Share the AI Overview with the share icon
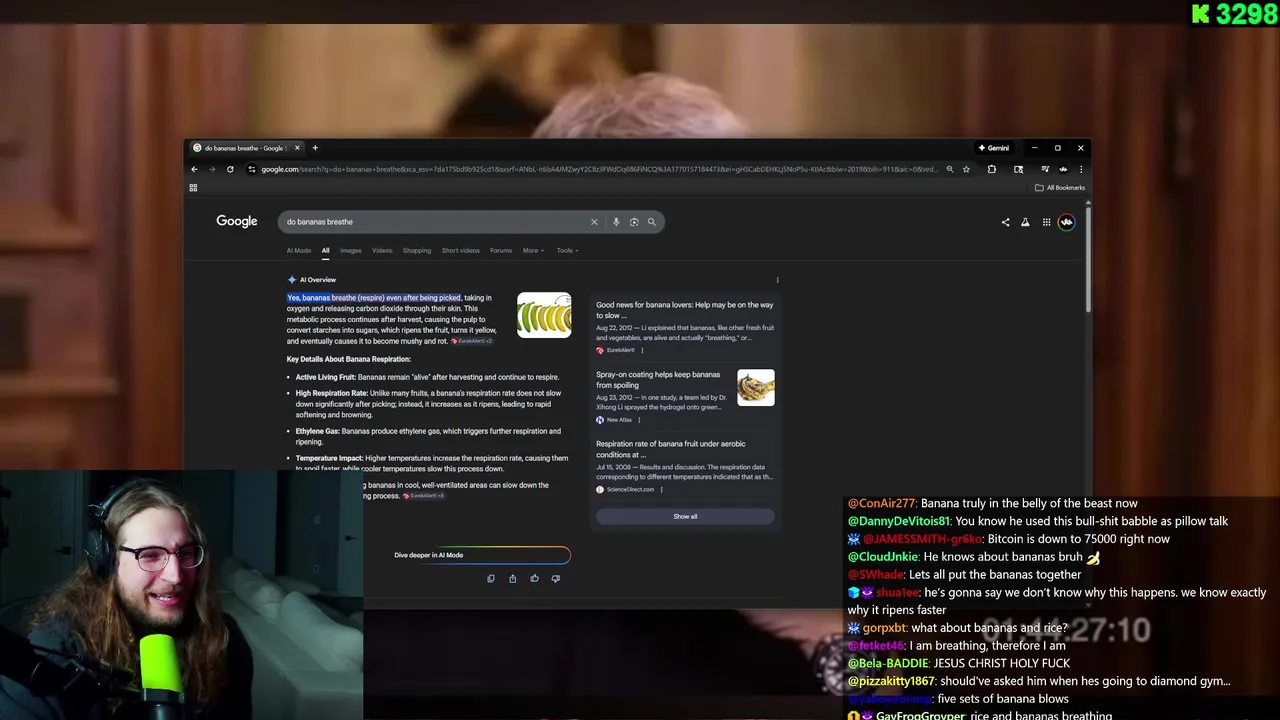 click(513, 578)
